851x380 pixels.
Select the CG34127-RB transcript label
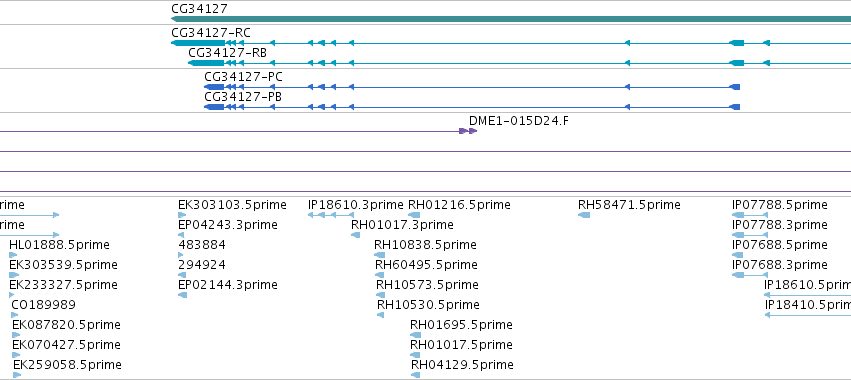pos(227,53)
